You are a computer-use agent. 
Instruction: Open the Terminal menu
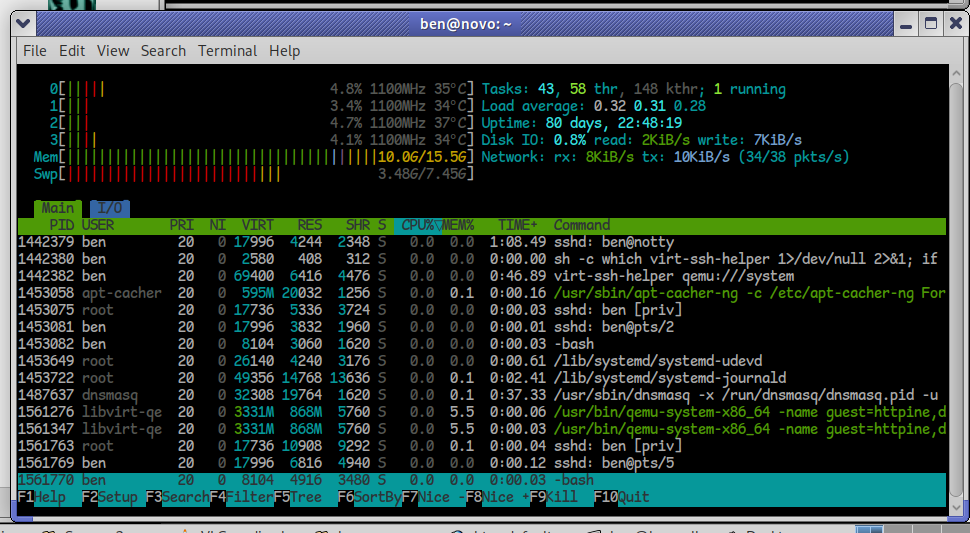click(227, 51)
